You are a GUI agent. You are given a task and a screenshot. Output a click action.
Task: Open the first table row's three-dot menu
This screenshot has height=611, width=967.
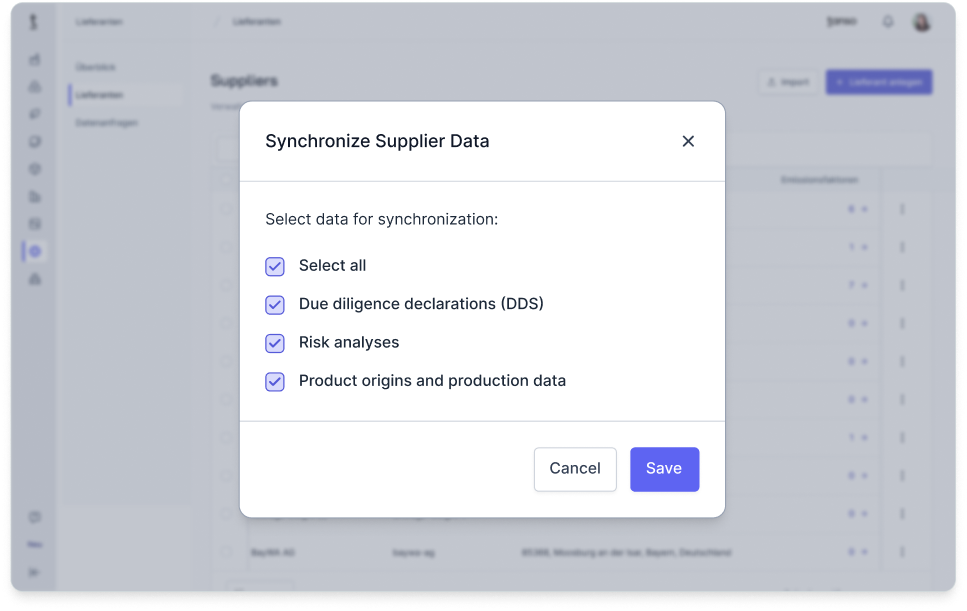coord(902,209)
